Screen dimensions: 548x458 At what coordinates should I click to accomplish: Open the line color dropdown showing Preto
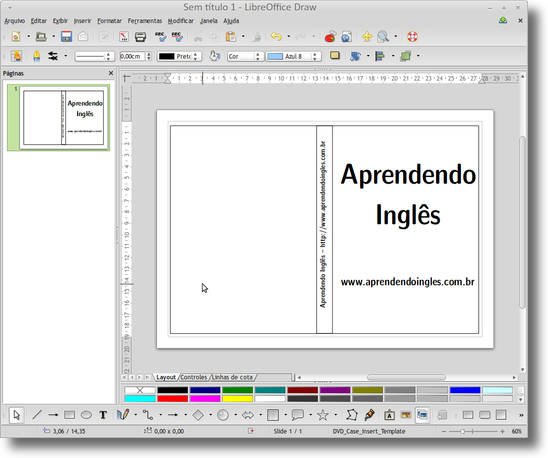tap(179, 56)
